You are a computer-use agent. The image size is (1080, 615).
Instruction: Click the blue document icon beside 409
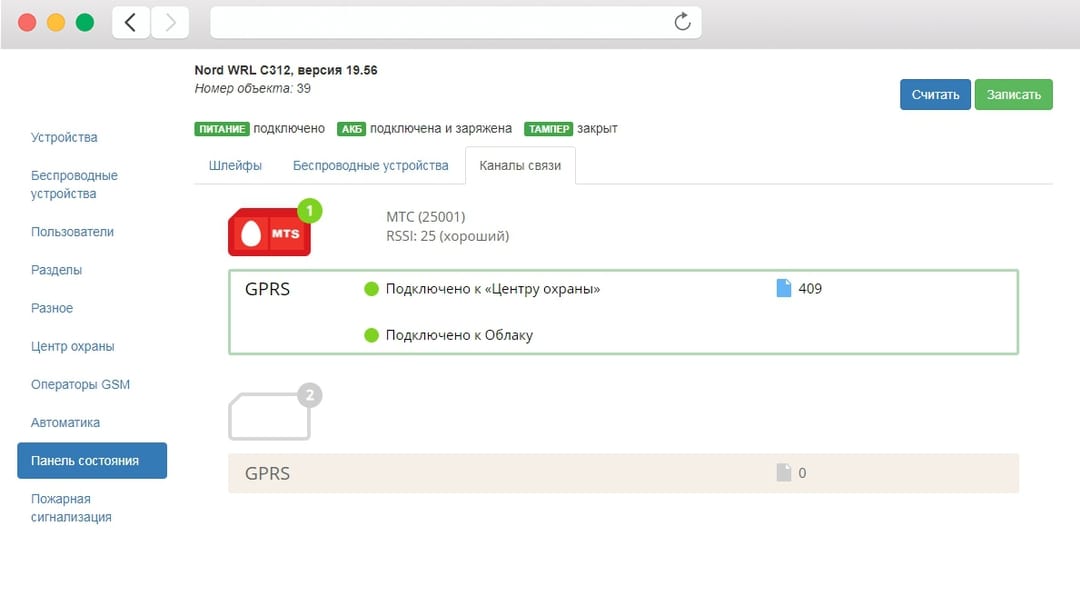[784, 289]
